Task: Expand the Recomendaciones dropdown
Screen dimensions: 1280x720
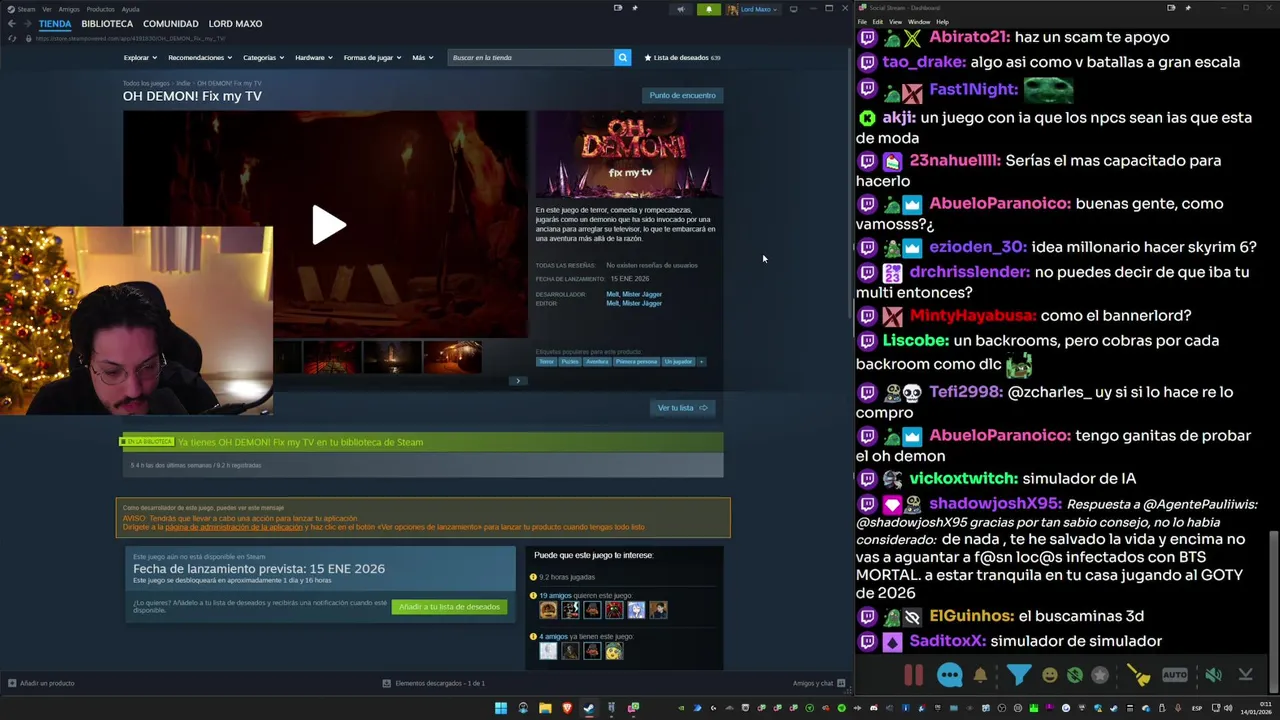Action: click(199, 57)
